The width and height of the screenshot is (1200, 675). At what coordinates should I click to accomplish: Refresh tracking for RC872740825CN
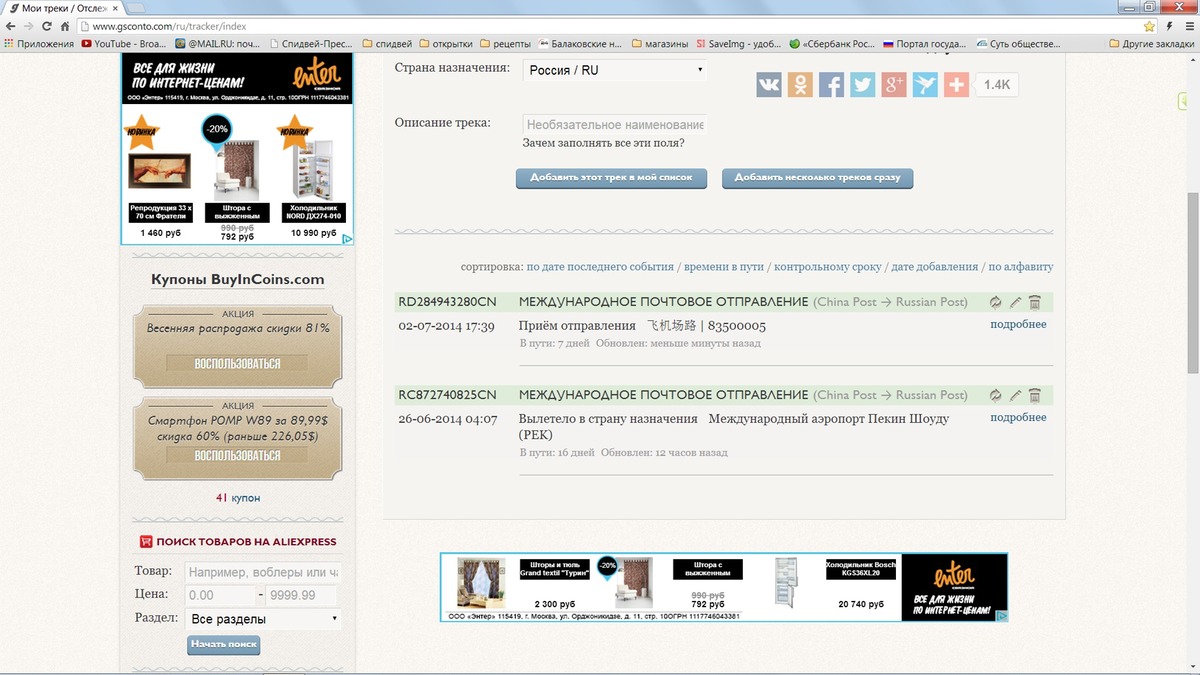tap(995, 395)
